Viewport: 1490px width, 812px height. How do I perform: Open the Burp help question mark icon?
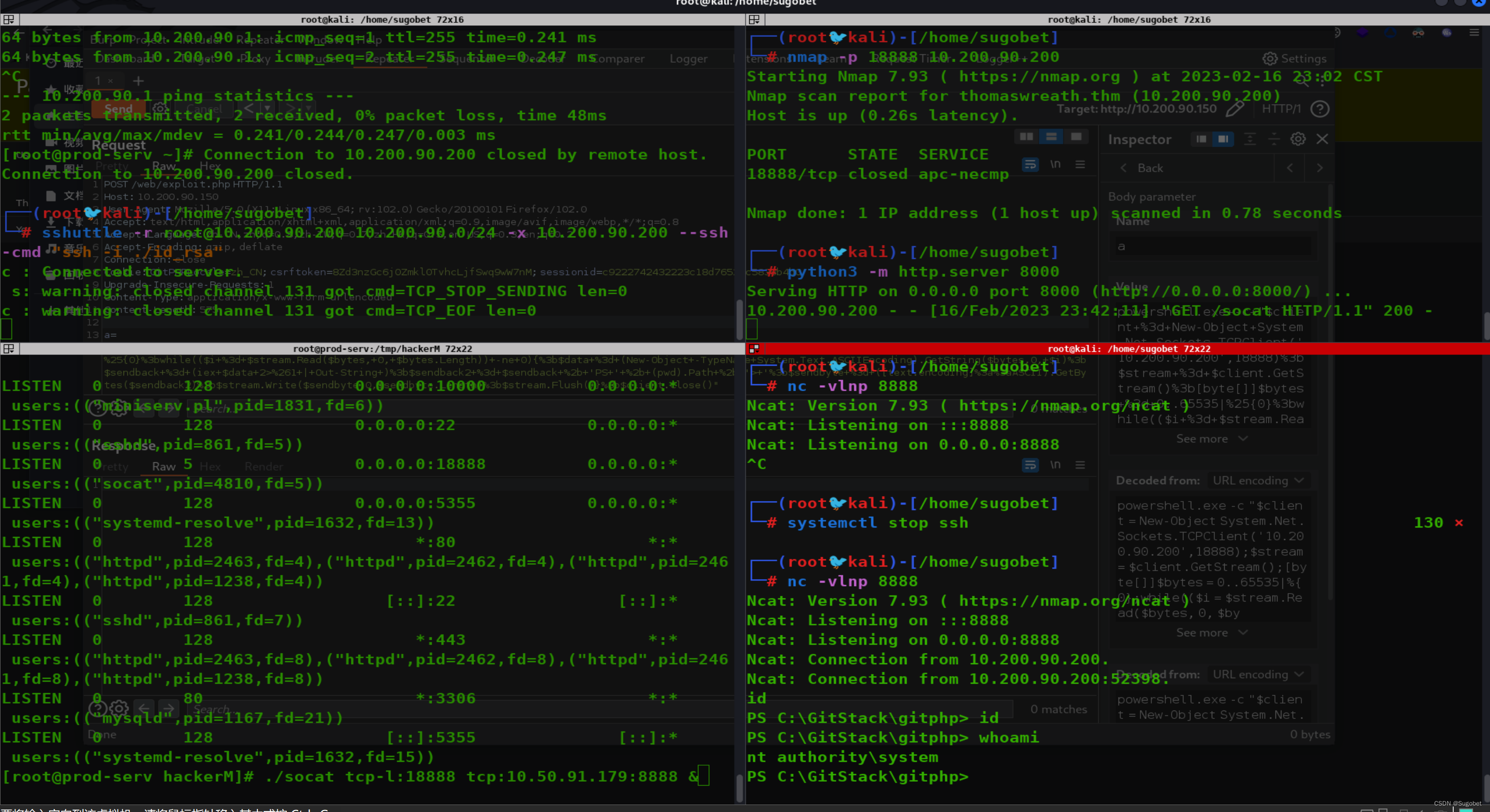(1319, 108)
